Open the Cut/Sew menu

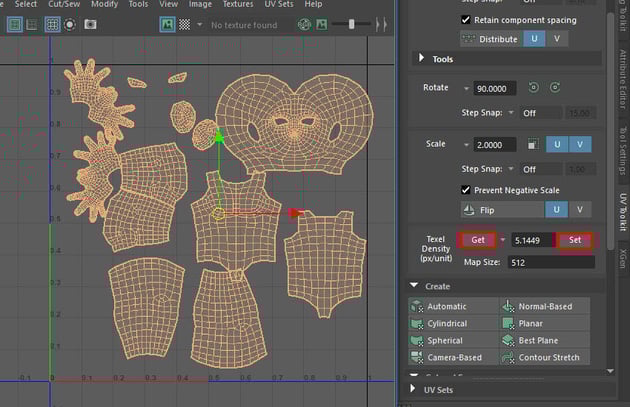click(64, 4)
